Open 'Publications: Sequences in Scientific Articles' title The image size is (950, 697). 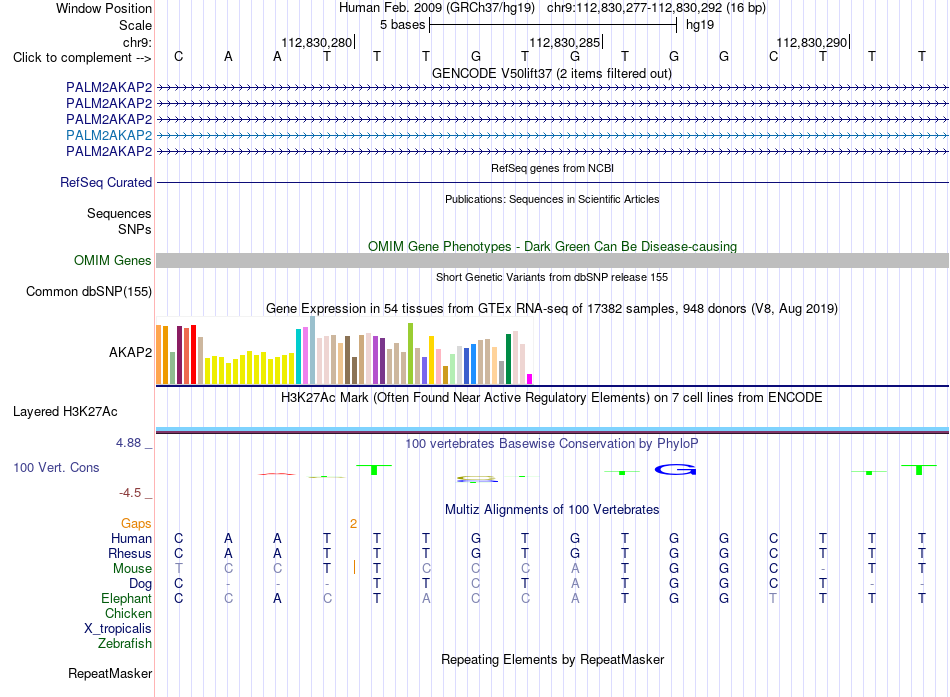tap(552, 199)
